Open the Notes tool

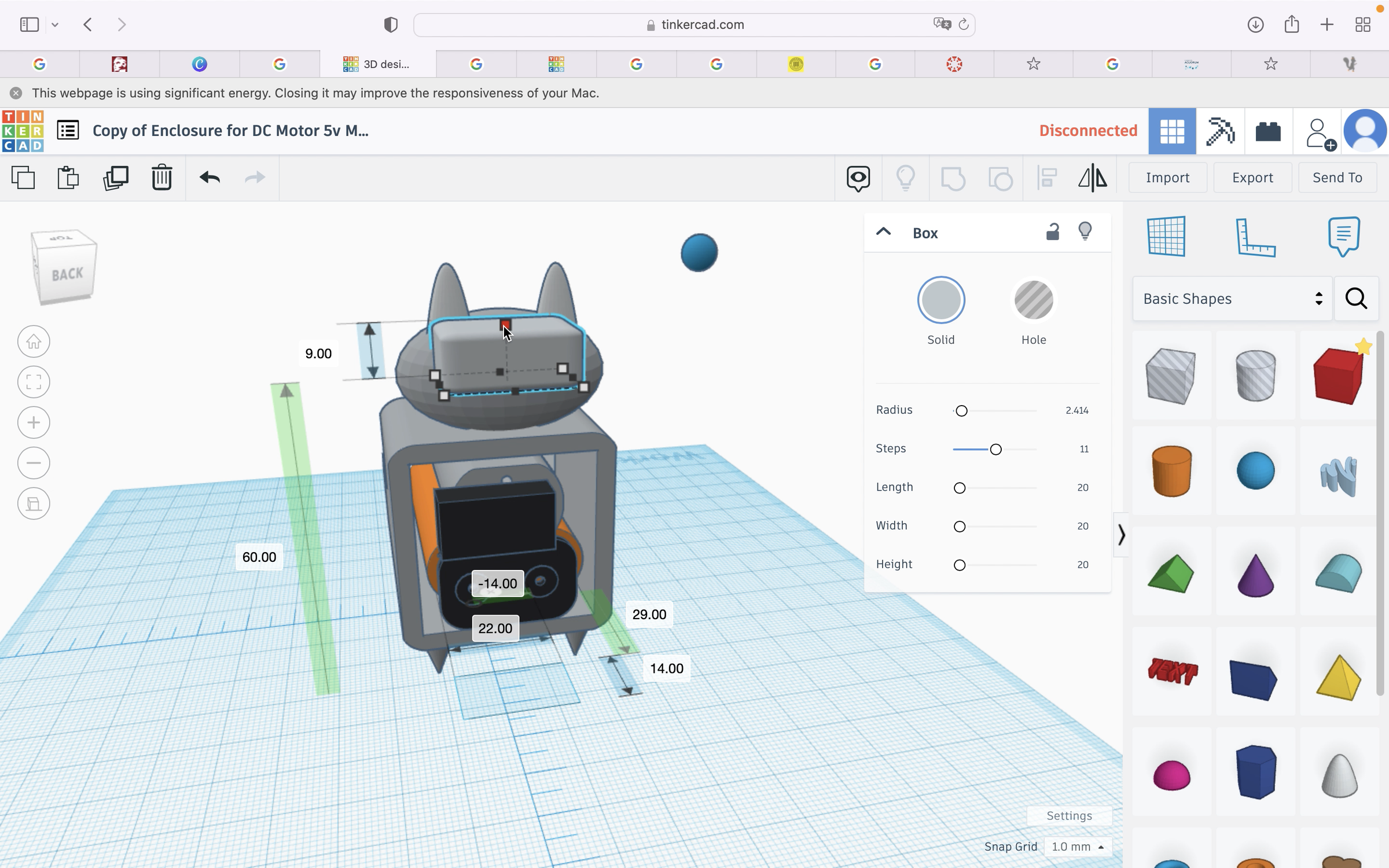1344,236
